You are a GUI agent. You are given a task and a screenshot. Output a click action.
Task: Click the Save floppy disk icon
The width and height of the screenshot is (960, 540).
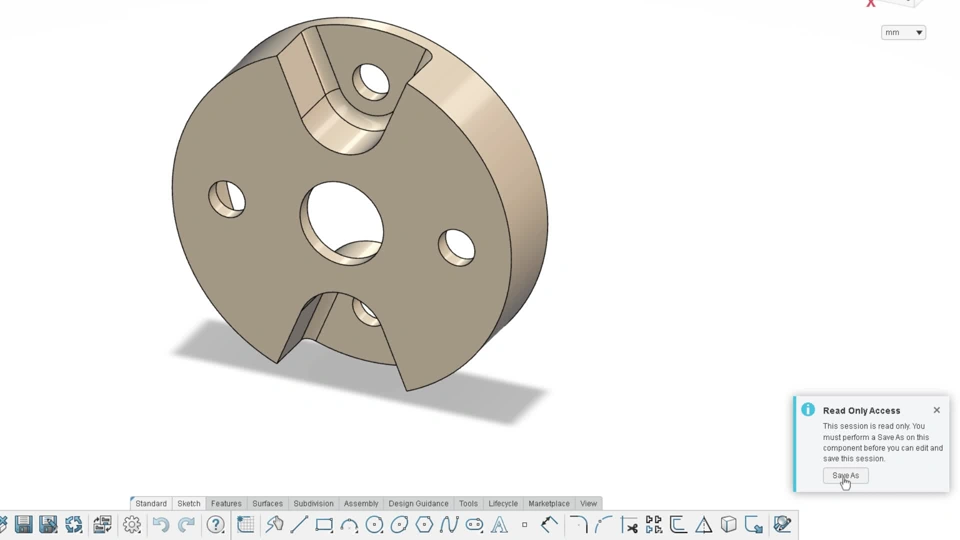(x=23, y=525)
